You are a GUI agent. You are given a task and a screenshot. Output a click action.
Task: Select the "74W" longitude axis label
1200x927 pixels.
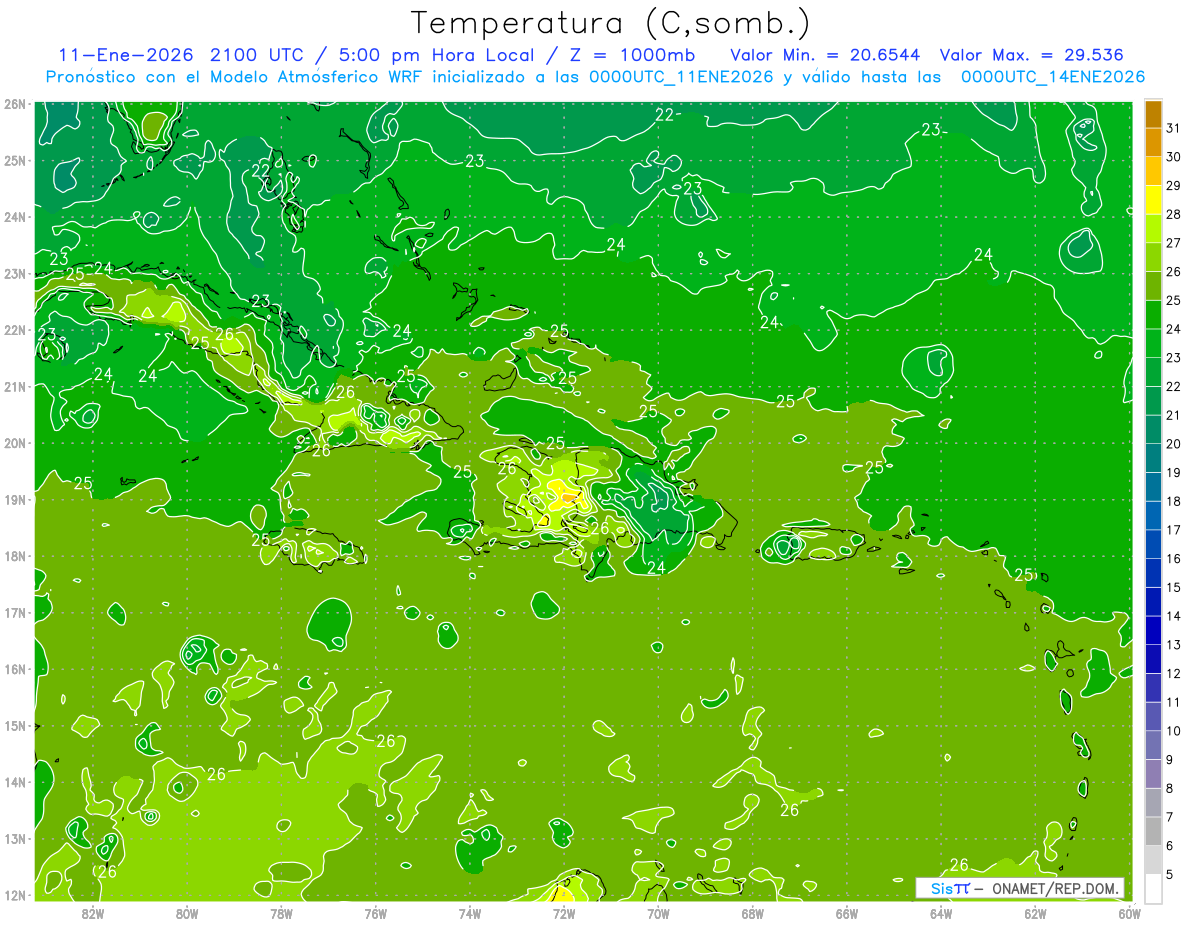469,914
